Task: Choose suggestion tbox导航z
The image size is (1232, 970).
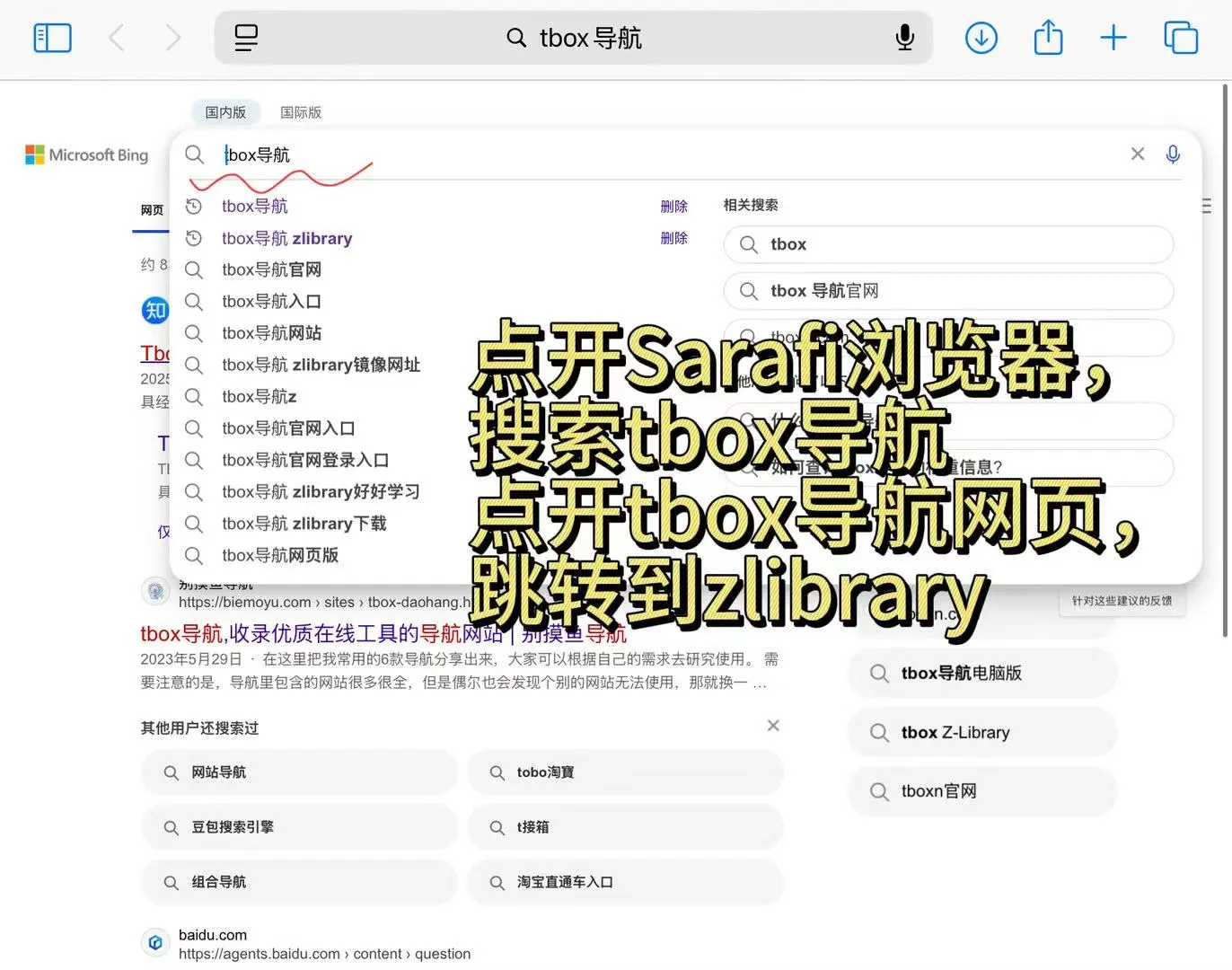Action: coord(260,396)
